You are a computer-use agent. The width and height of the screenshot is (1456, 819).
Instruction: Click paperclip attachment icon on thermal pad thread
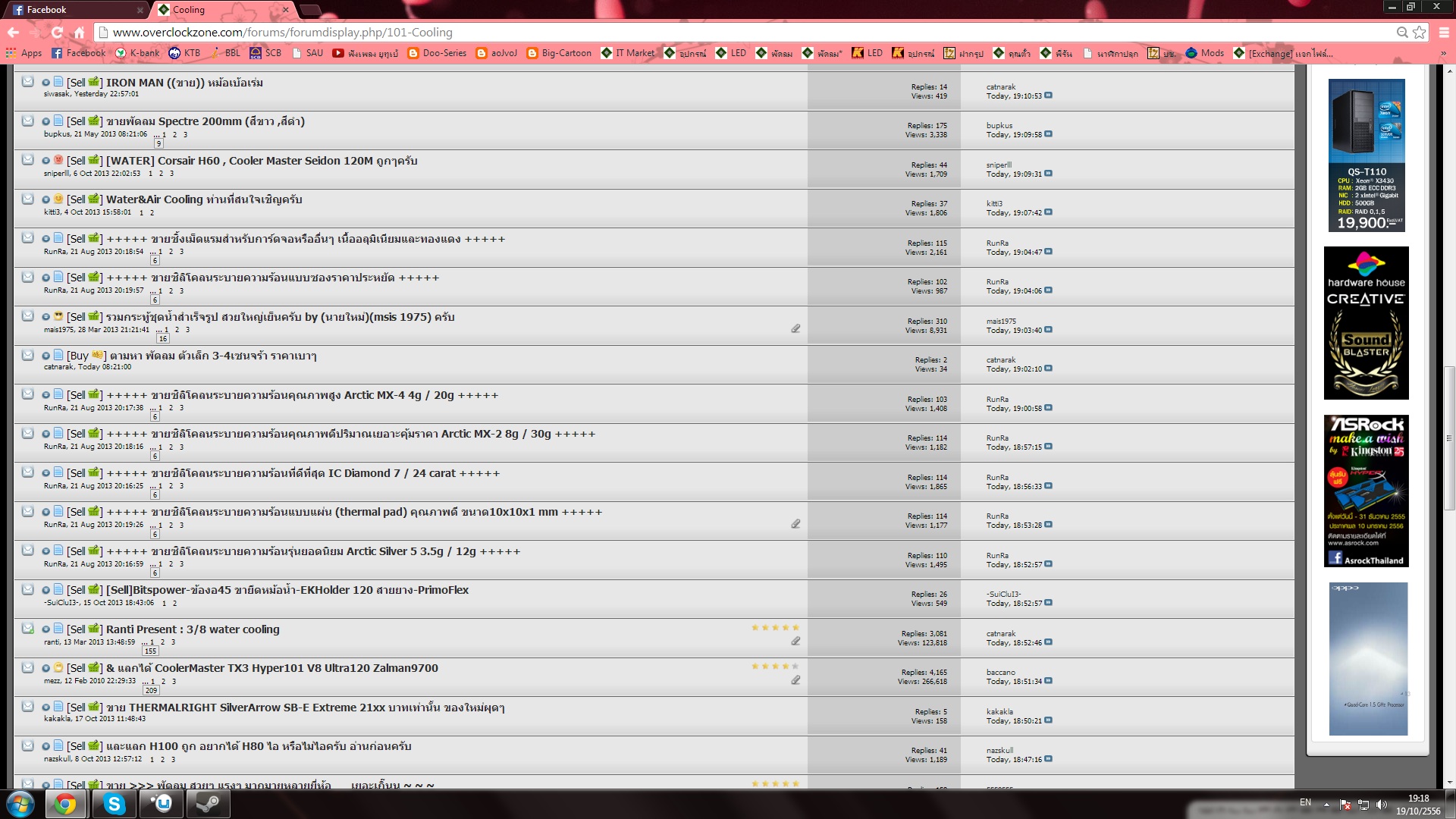click(795, 524)
